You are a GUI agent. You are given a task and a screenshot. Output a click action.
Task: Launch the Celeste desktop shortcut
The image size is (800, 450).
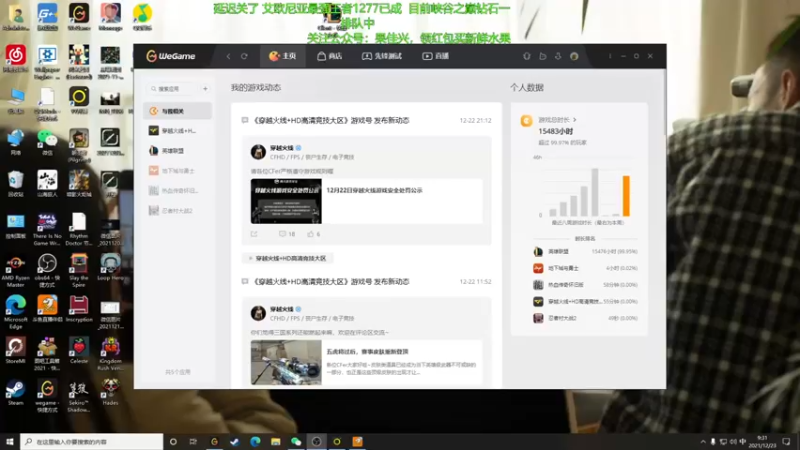pos(79,351)
